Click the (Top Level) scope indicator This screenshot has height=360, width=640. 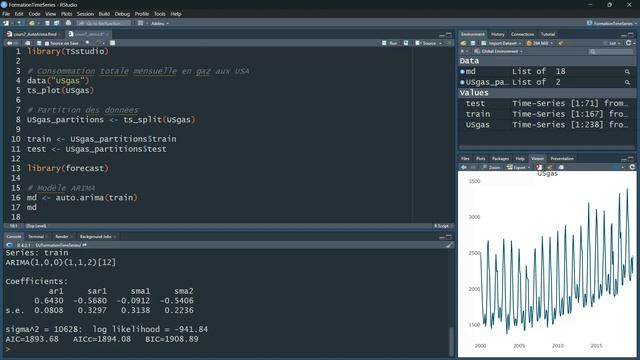coord(36,226)
